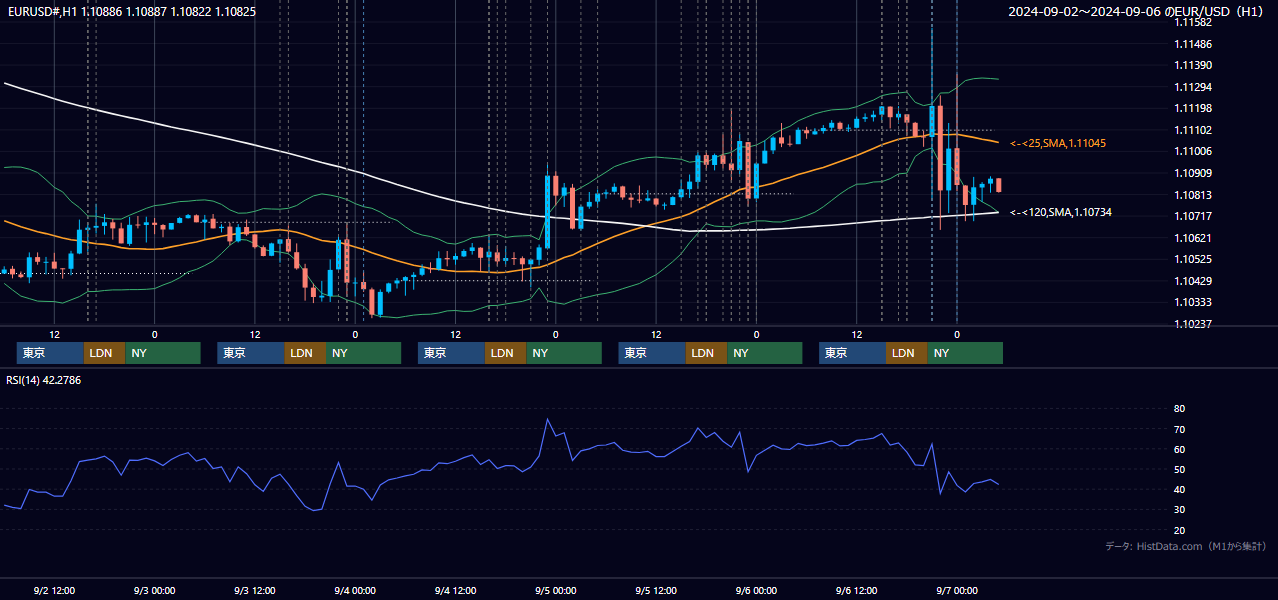1278x600 pixels.
Task: Click price axis value 1.10333
Action: coord(1193,302)
